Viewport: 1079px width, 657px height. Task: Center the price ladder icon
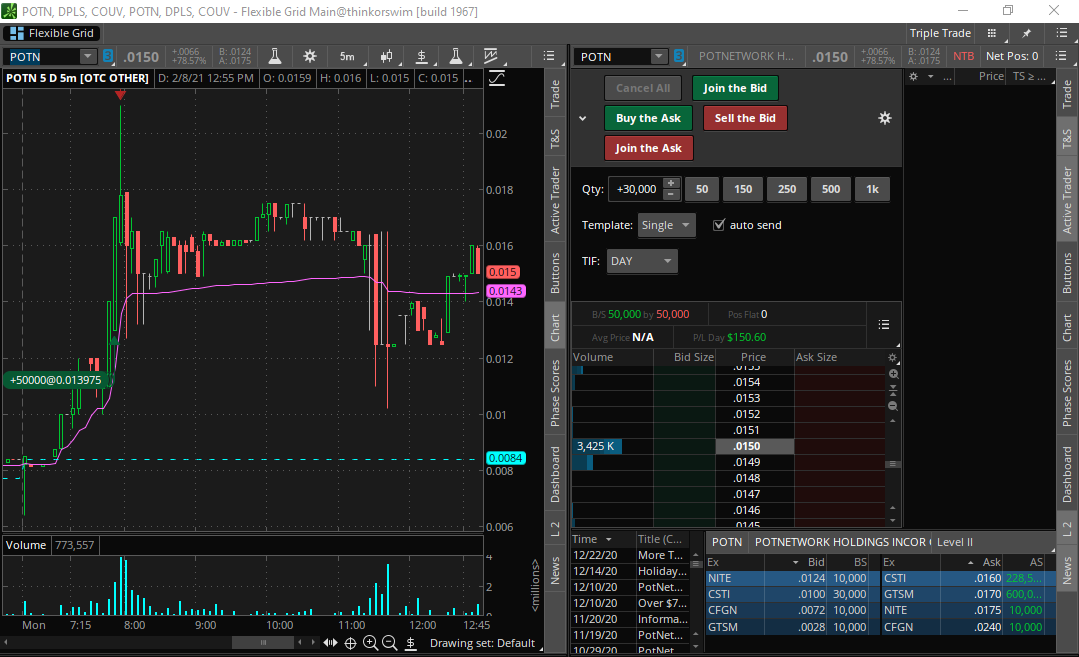[x=893, y=390]
